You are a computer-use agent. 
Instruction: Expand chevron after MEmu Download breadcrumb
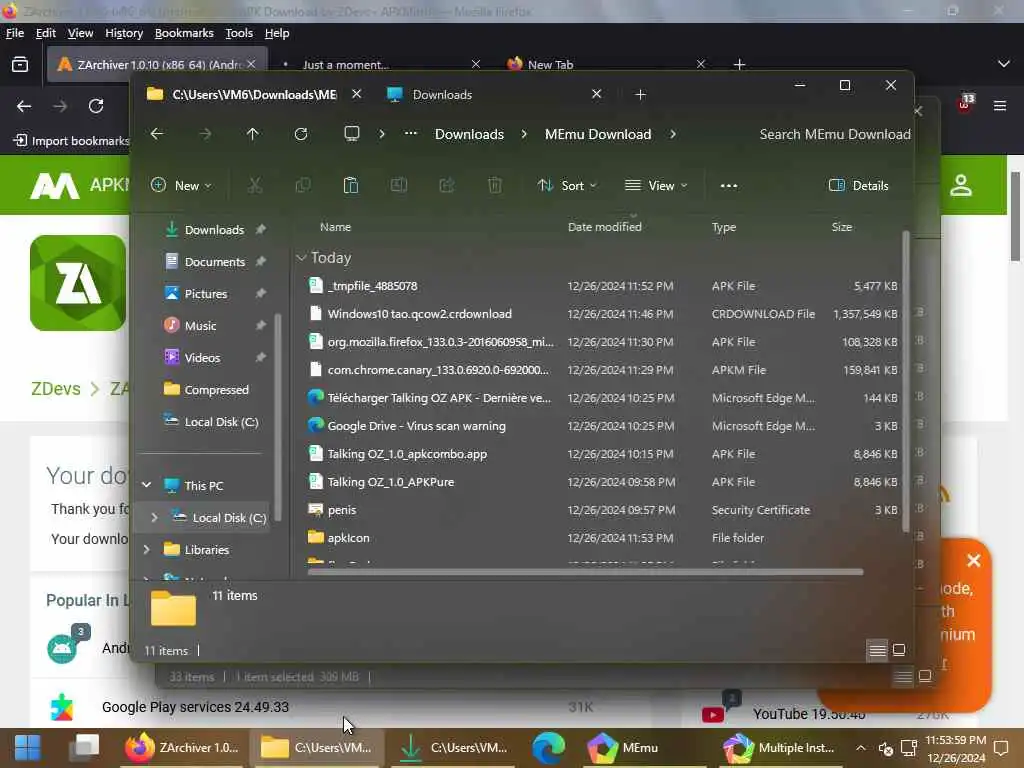click(673, 134)
